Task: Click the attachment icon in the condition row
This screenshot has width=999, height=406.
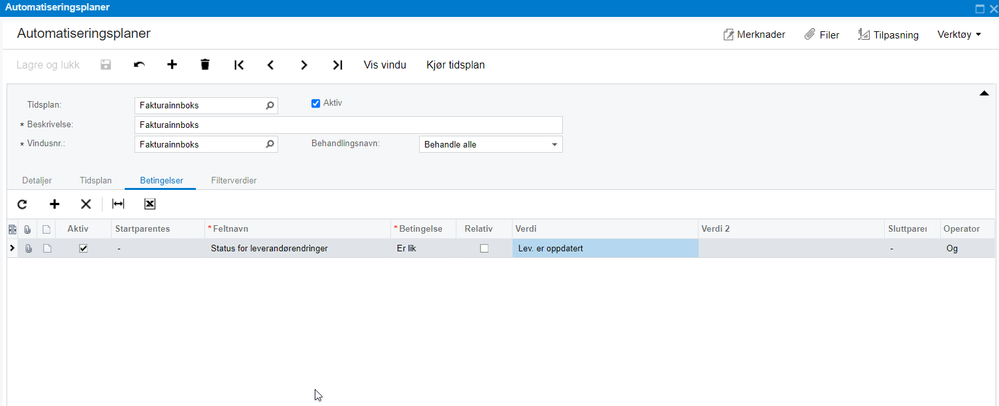Action: pyautogui.click(x=28, y=249)
